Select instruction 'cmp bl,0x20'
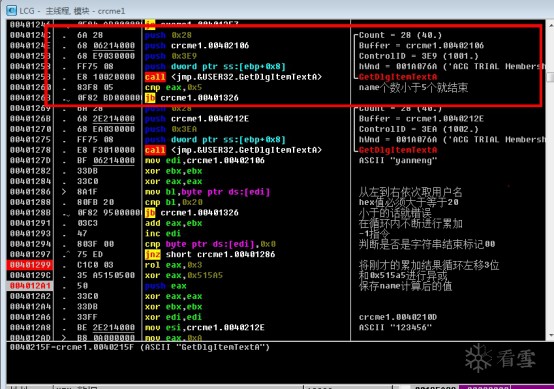Image resolution: width=554 pixels, height=389 pixels. (x=173, y=202)
